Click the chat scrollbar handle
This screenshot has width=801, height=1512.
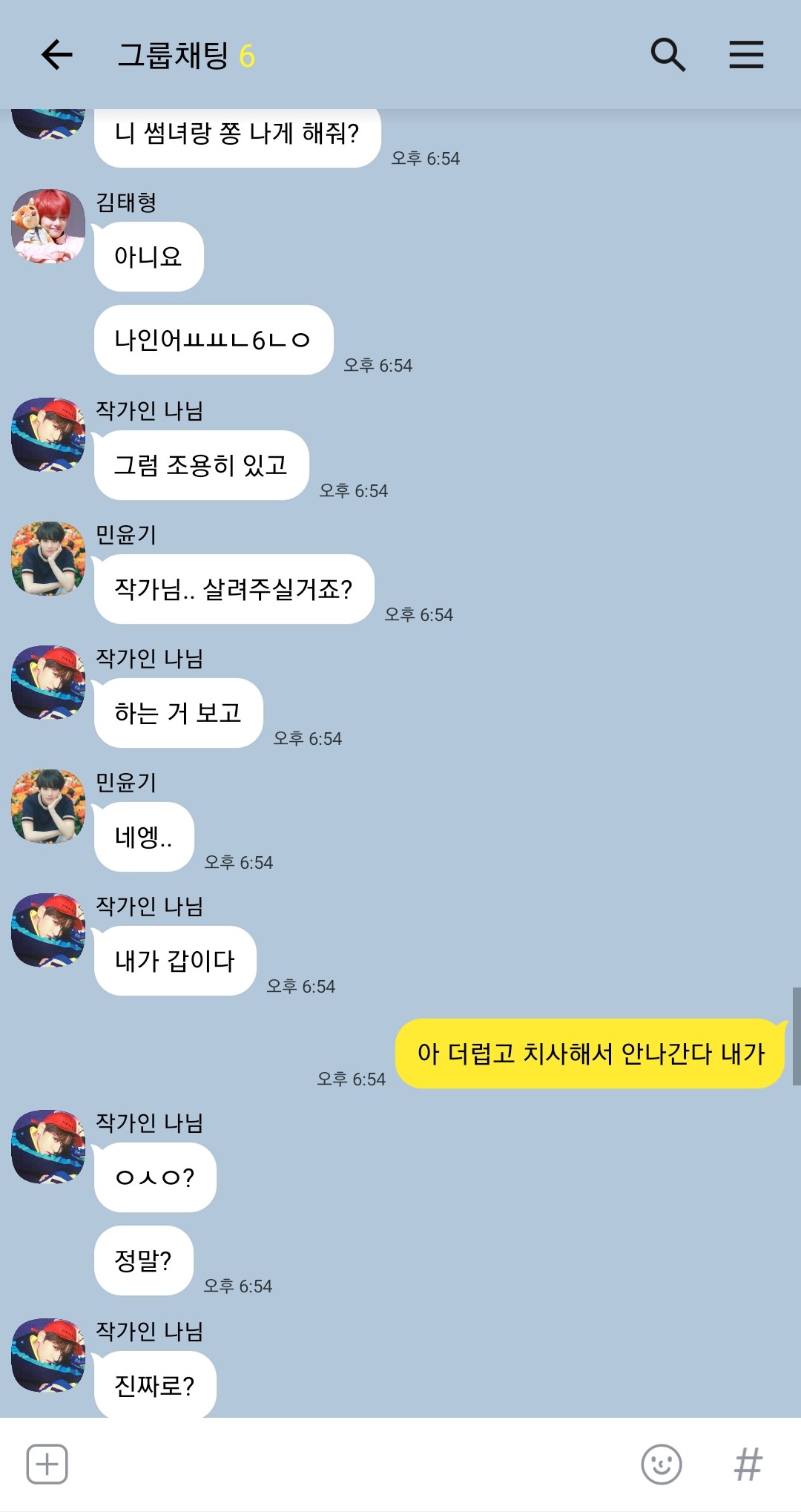point(797,1036)
